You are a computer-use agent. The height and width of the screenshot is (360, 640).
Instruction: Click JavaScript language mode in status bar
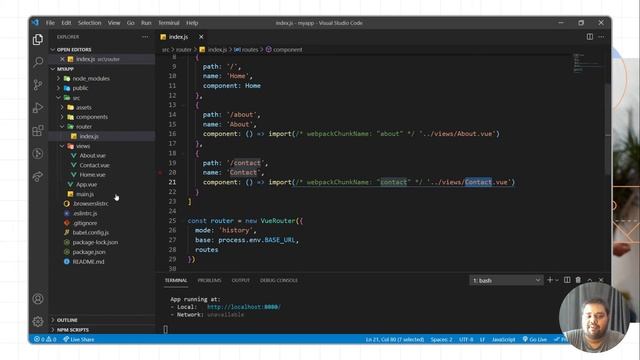(x=503, y=339)
